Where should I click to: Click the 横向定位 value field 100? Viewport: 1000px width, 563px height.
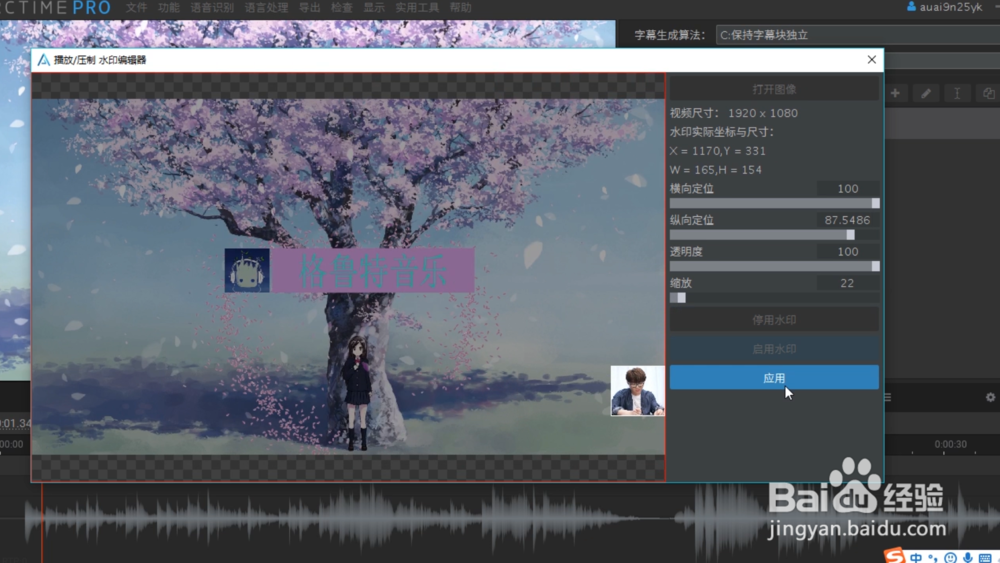[x=848, y=189]
